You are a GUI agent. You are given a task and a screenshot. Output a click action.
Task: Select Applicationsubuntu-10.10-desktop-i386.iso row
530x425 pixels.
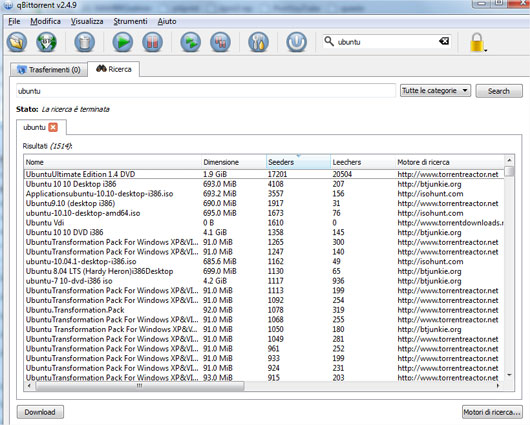264,194
